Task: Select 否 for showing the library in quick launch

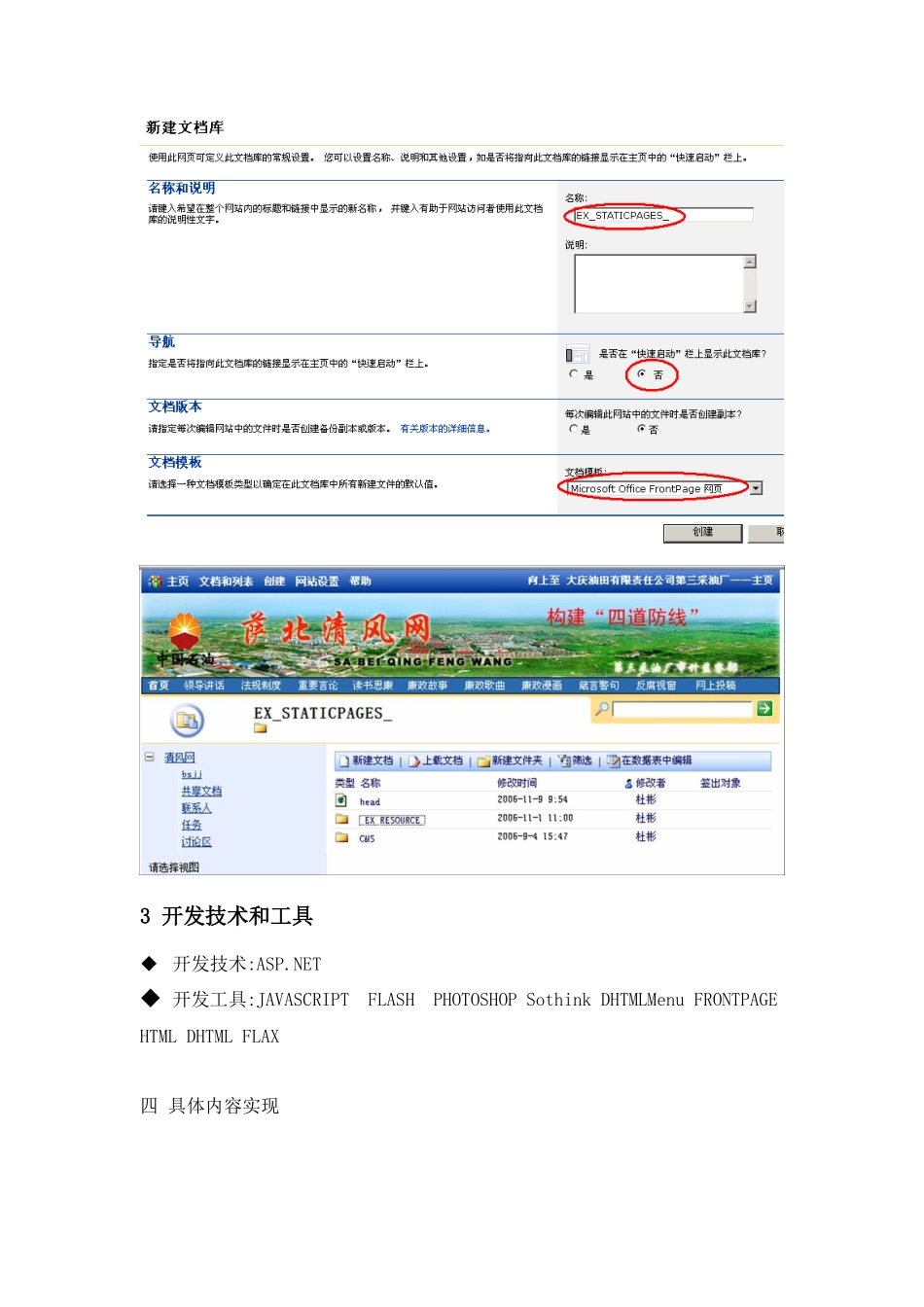Action: pyautogui.click(x=642, y=374)
